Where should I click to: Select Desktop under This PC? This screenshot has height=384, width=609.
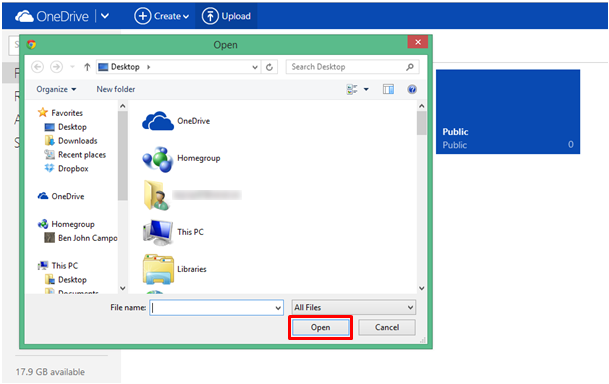[x=66, y=280]
